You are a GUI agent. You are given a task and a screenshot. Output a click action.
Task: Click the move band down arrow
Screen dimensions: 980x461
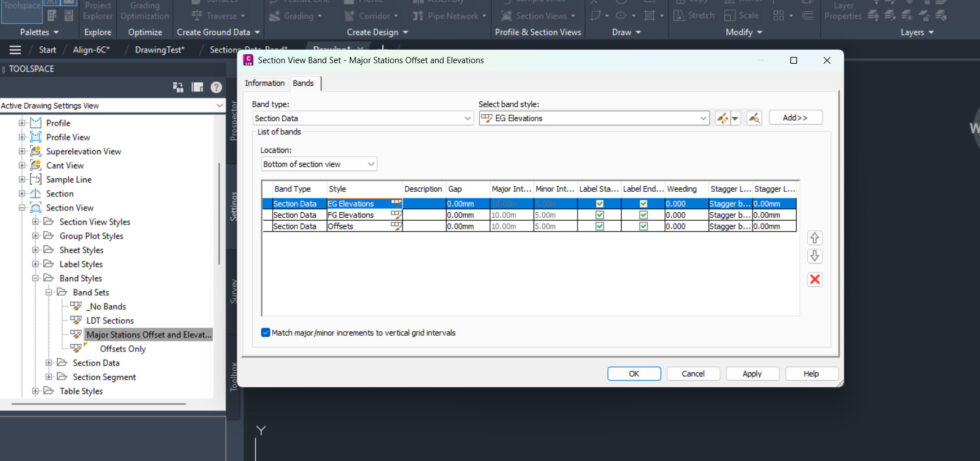tap(814, 256)
